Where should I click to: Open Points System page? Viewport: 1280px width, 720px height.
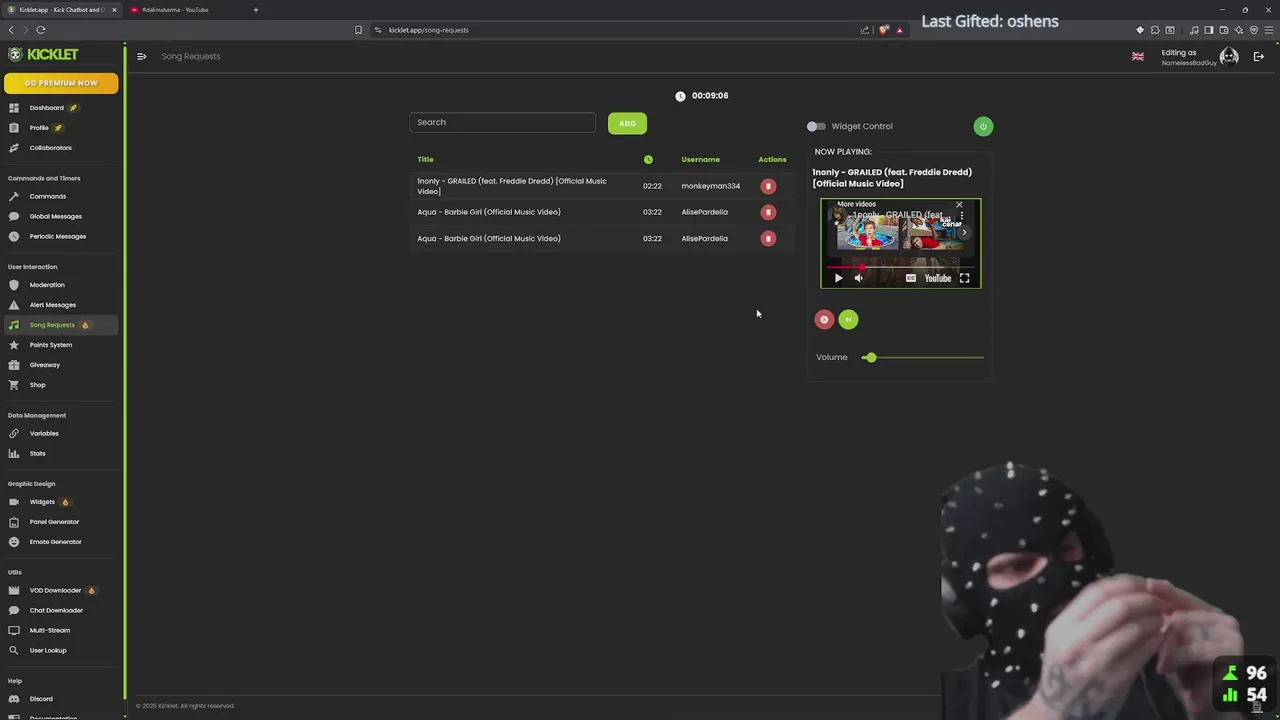50,345
